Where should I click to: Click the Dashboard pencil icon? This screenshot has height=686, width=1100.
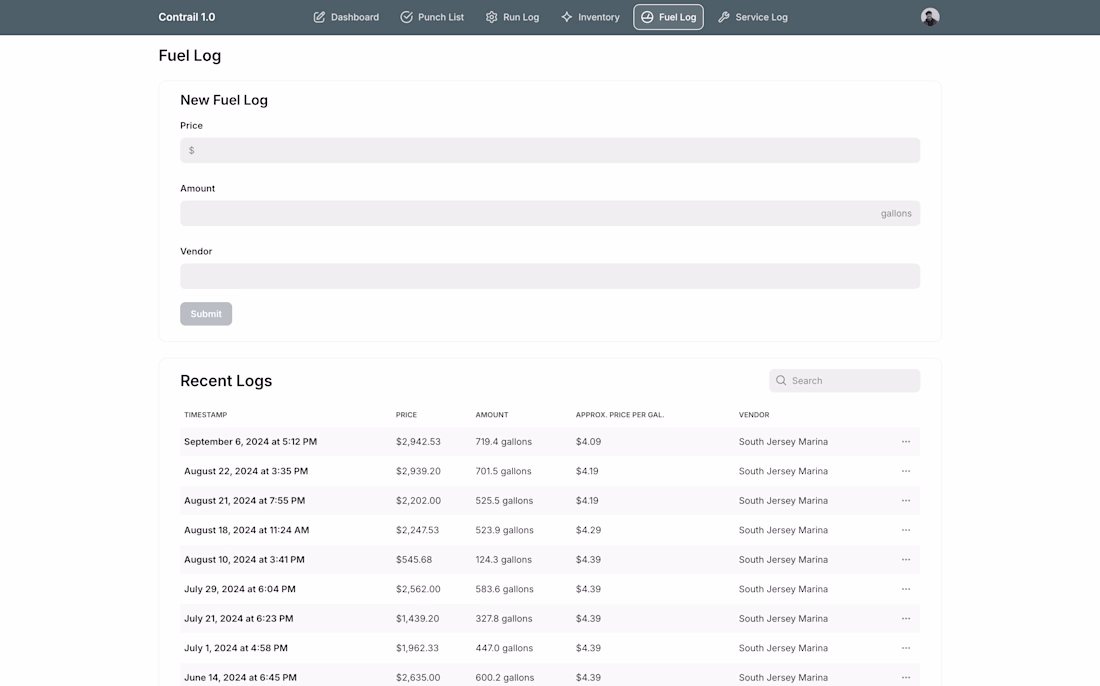(x=319, y=17)
